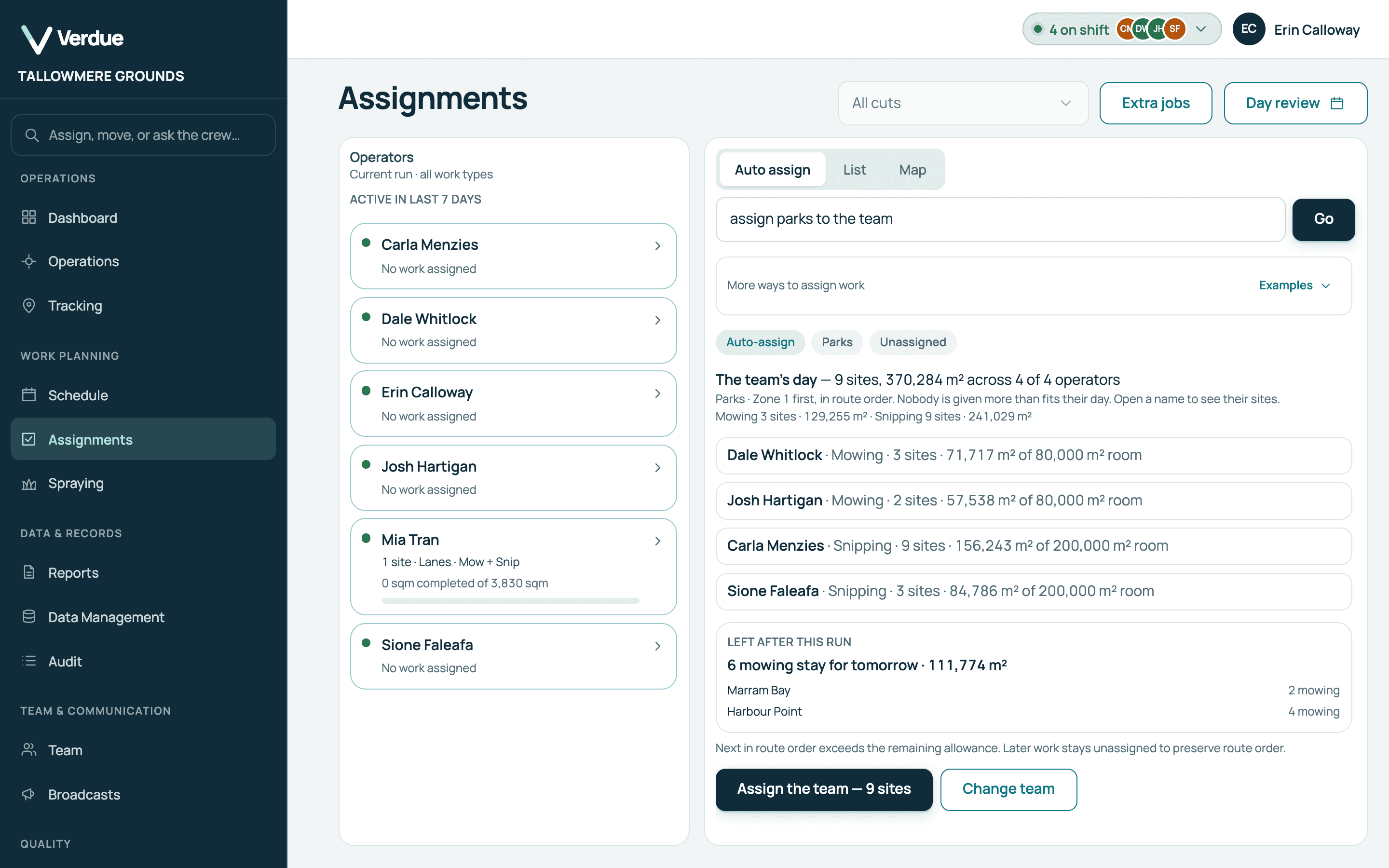This screenshot has height=868, width=1389.
Task: Expand Sione Faleafa operator card chevron
Action: pos(658,646)
